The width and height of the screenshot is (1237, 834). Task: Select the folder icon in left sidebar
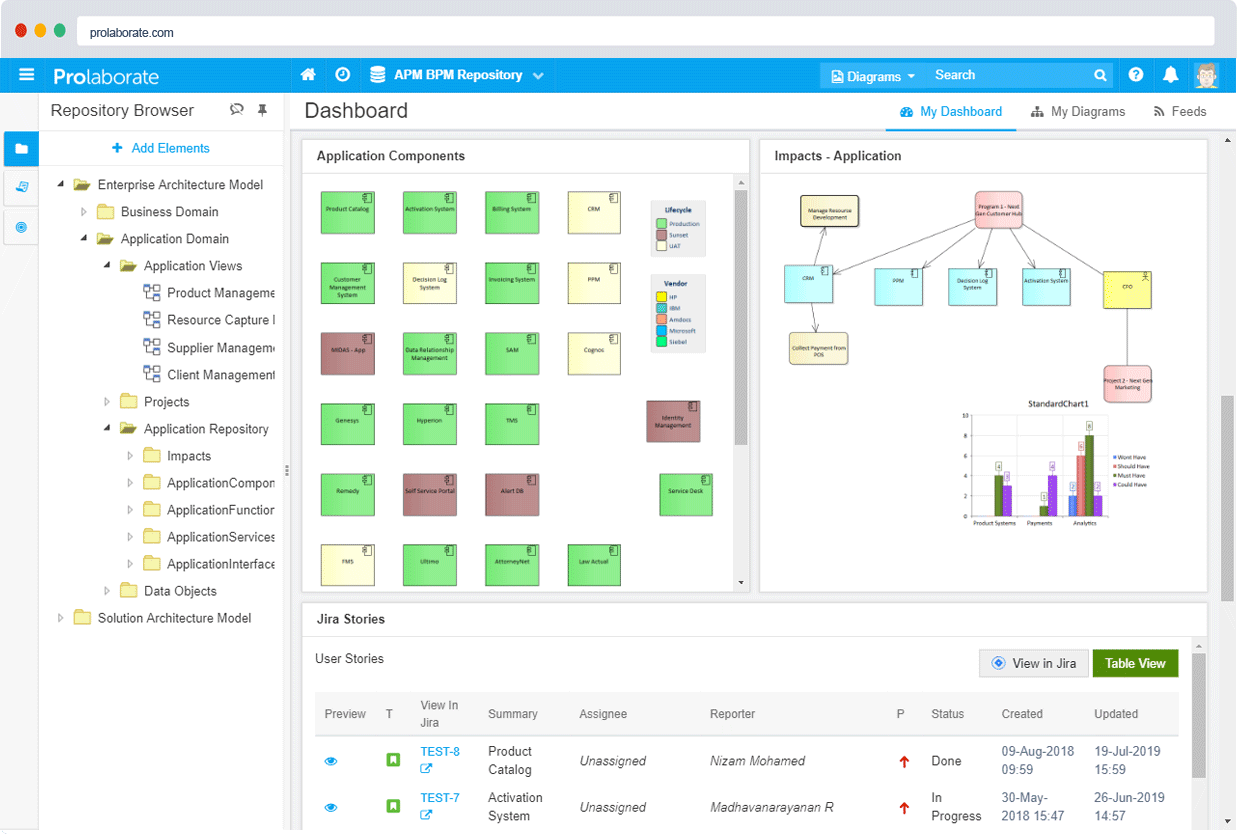(21, 149)
